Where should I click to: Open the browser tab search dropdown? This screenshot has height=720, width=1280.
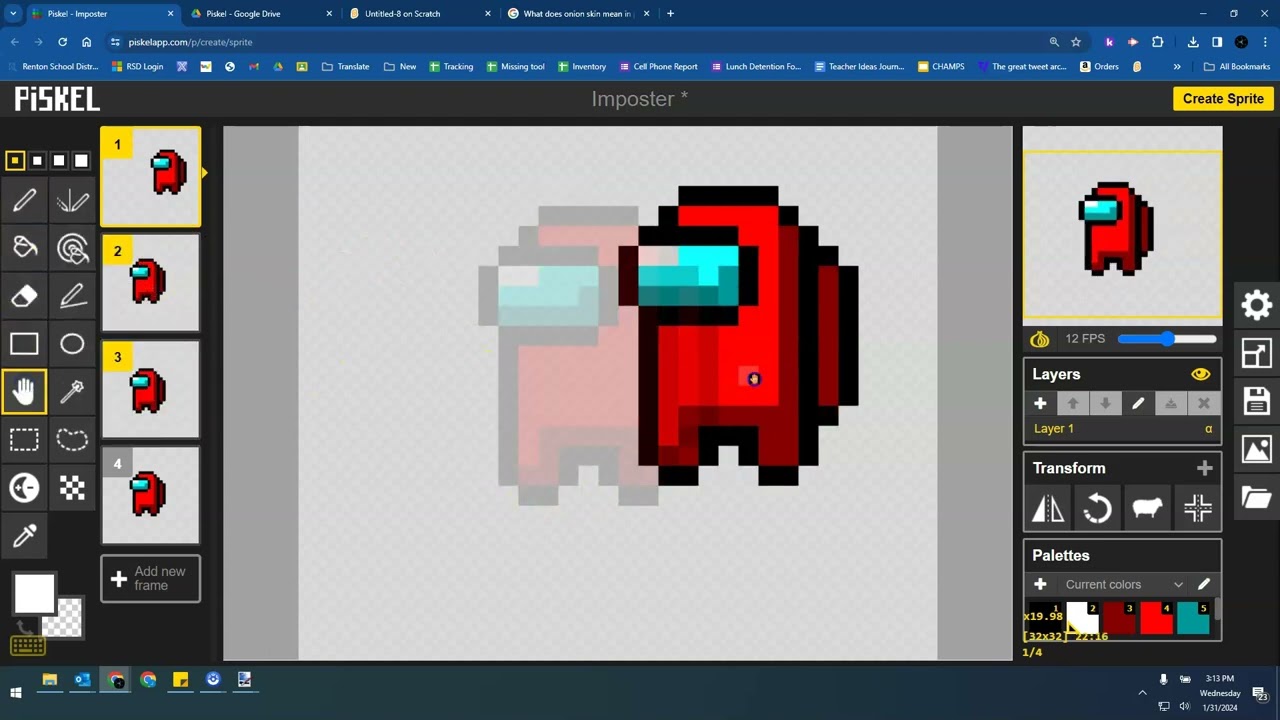pos(13,14)
